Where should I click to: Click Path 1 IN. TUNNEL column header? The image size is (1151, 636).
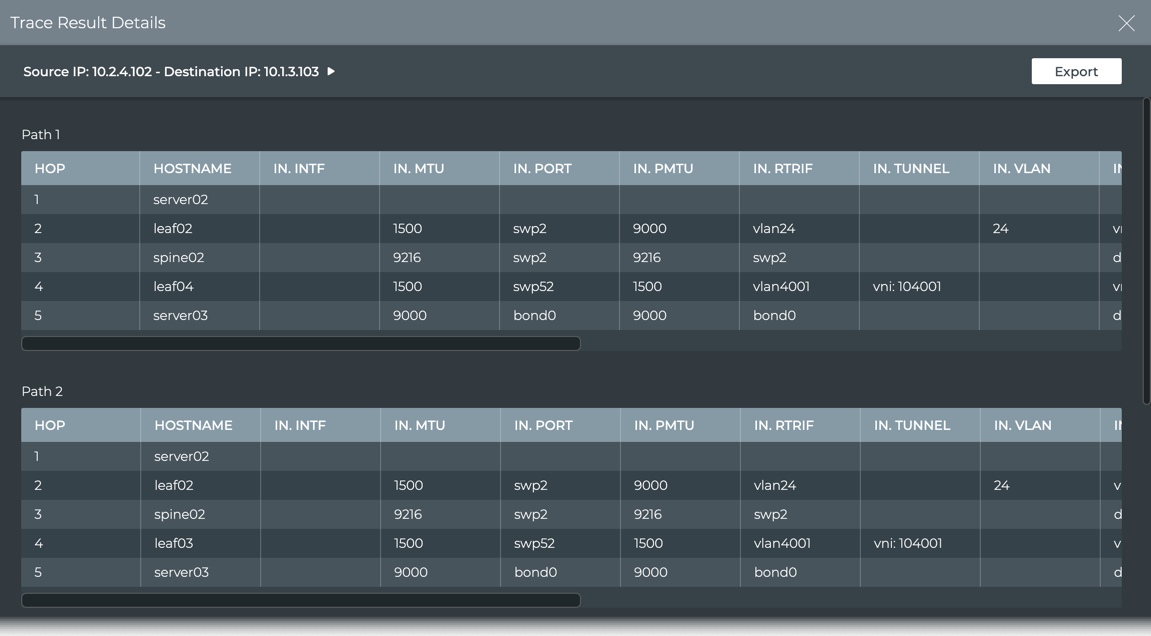click(x=910, y=168)
